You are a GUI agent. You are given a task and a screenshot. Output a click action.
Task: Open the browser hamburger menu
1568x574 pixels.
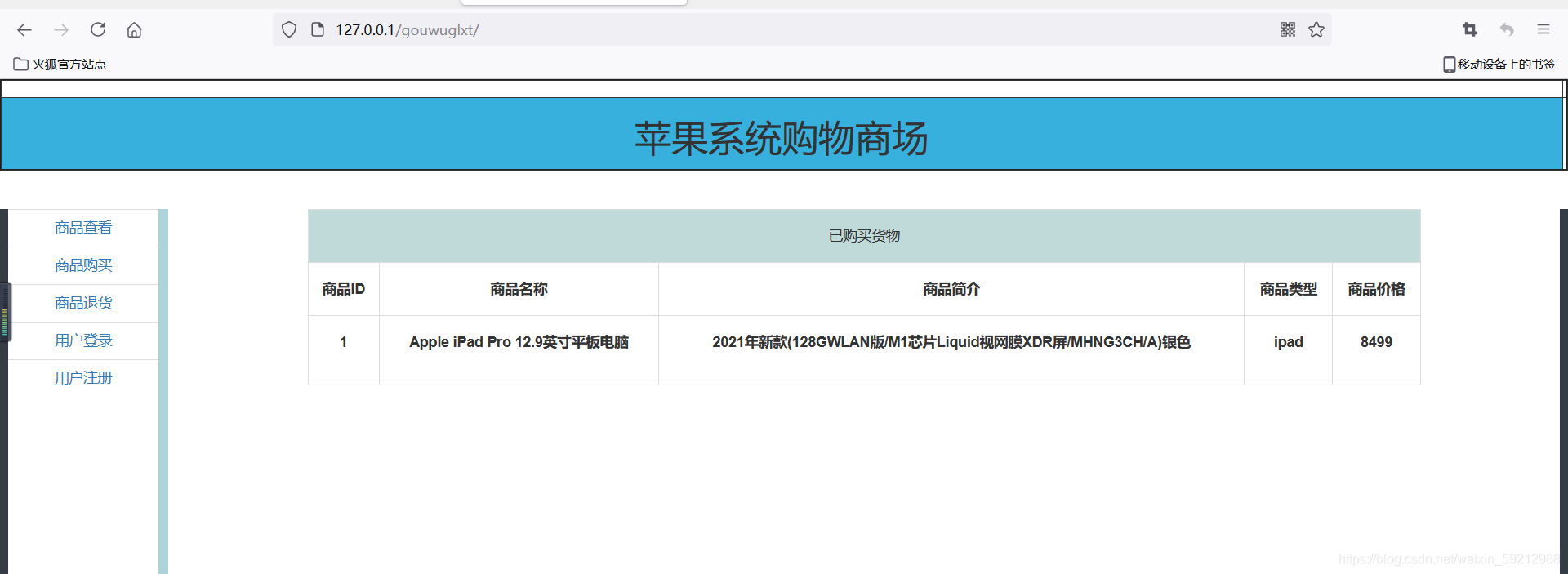pos(1543,30)
